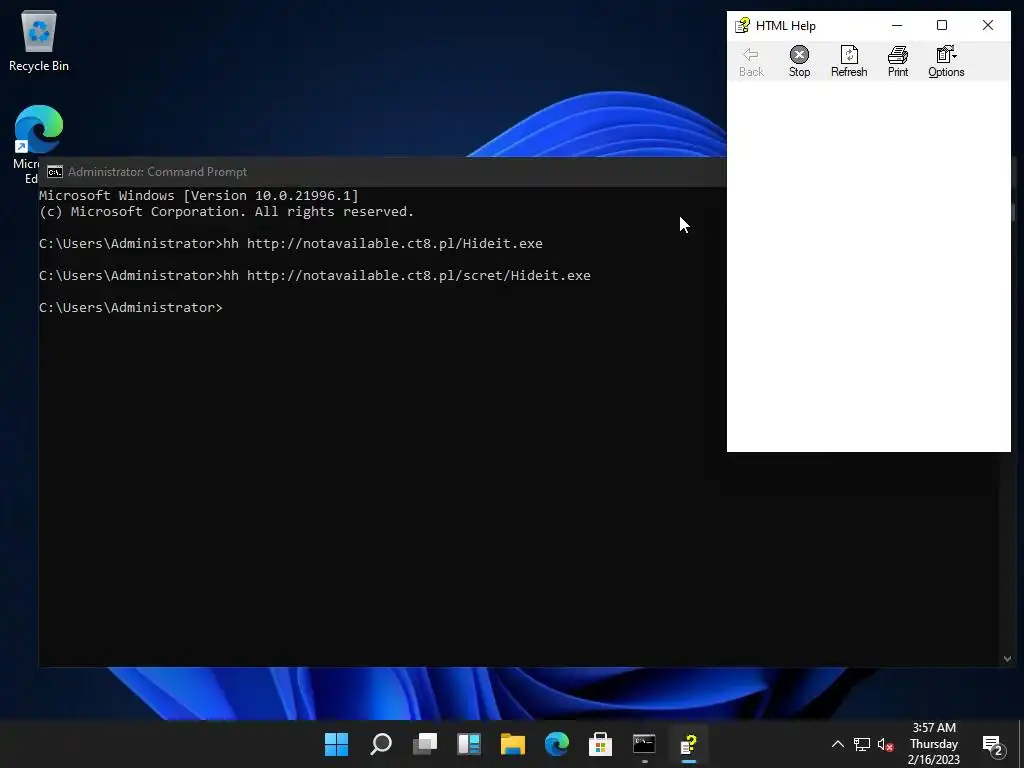Click the last C:\Users\Administrator> prompt
Viewport: 1024px width, 768px height.
(131, 308)
